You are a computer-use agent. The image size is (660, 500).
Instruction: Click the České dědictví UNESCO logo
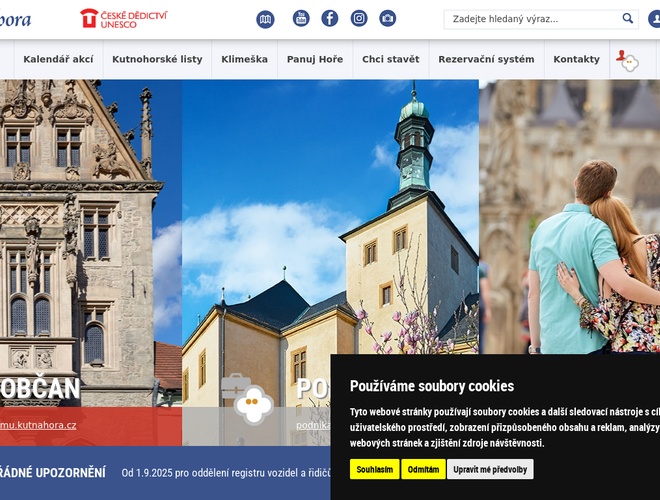(x=124, y=18)
